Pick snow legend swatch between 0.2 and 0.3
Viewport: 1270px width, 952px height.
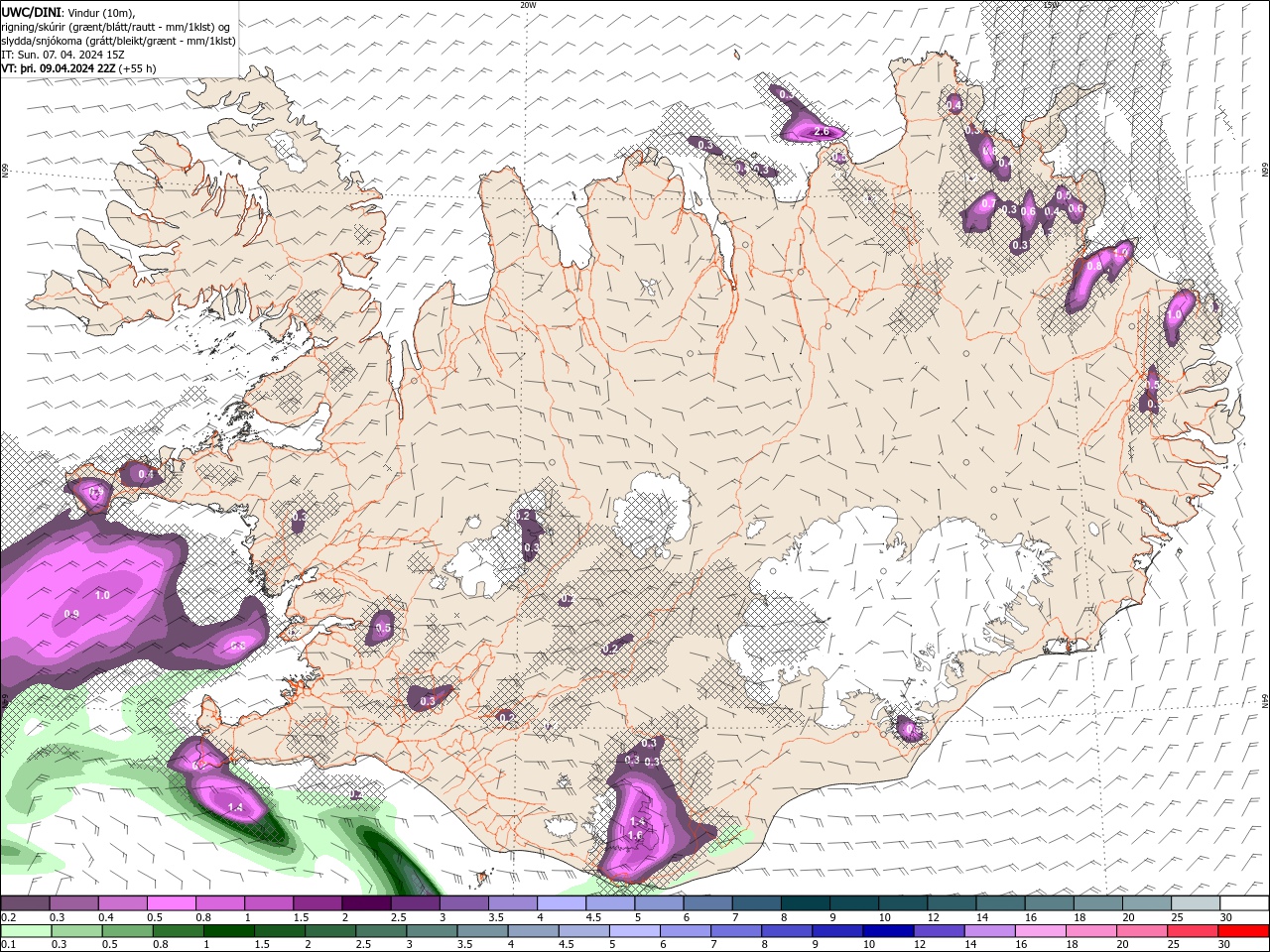(25, 903)
